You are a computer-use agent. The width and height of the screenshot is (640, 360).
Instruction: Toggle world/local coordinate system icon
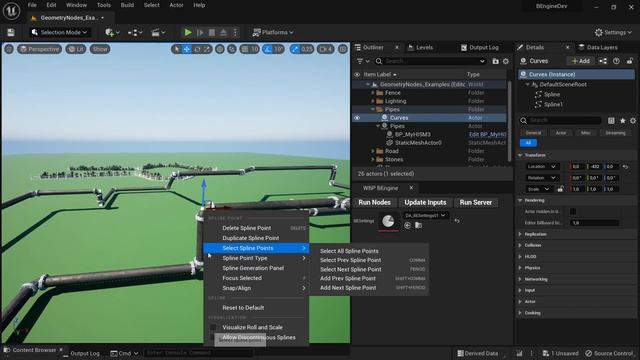point(220,49)
